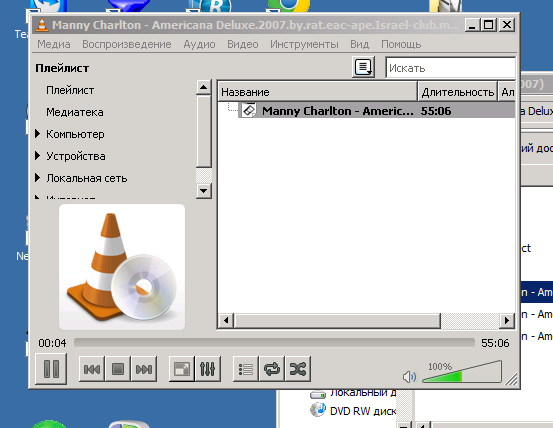Click the VLC cone album art thumbnail
Image resolution: width=553 pixels, height=428 pixels.
tap(122, 267)
